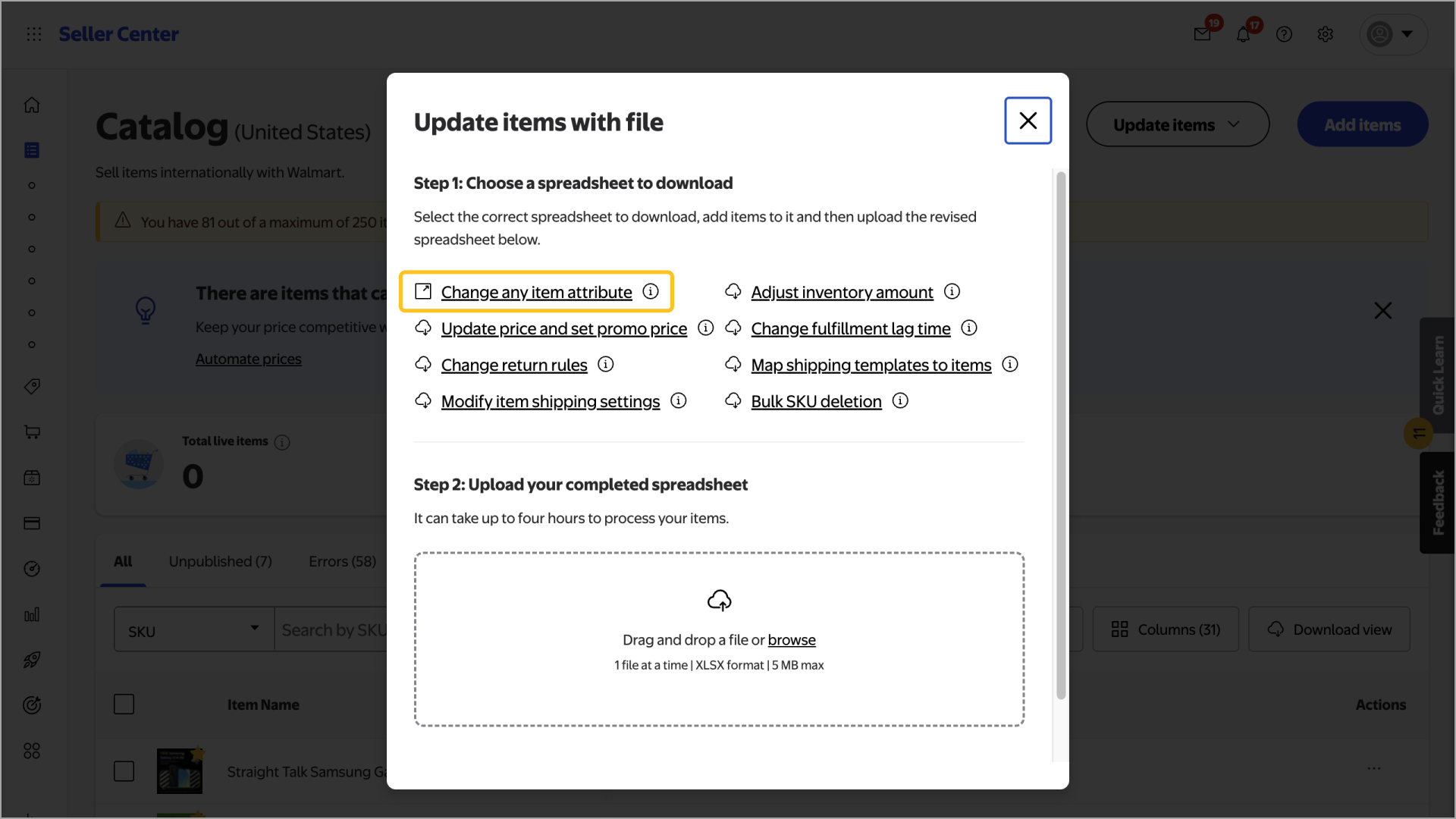Open the shopping cart orders icon
Screen dimensions: 1456x819
[32, 432]
